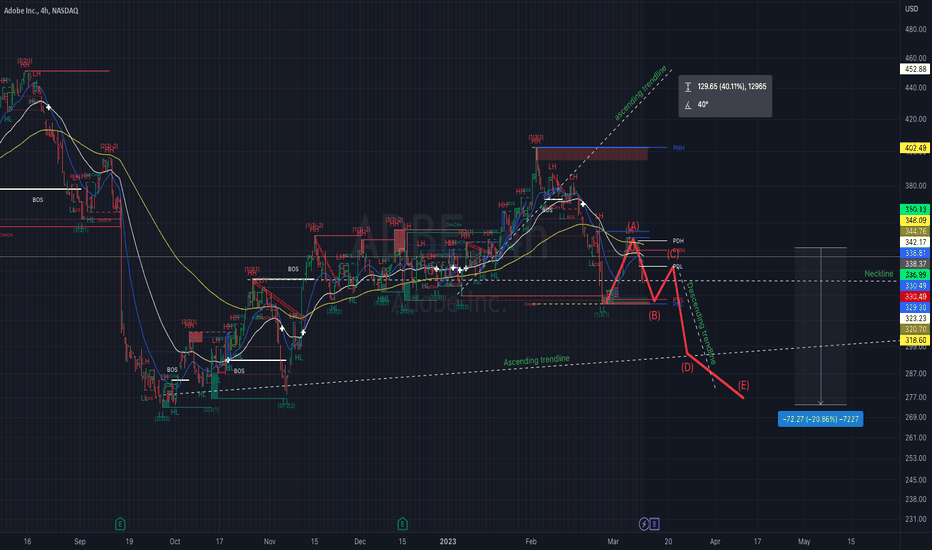Click the green earnings E marker near Sep 19
The height and width of the screenshot is (550, 932).
tap(120, 524)
